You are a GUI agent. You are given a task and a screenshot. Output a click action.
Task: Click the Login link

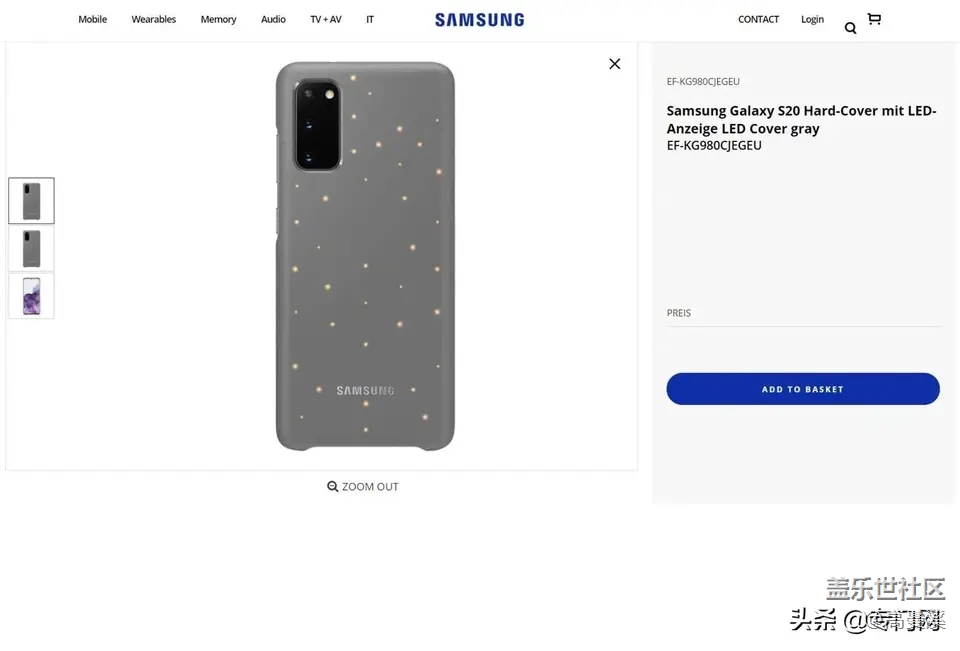coord(812,19)
